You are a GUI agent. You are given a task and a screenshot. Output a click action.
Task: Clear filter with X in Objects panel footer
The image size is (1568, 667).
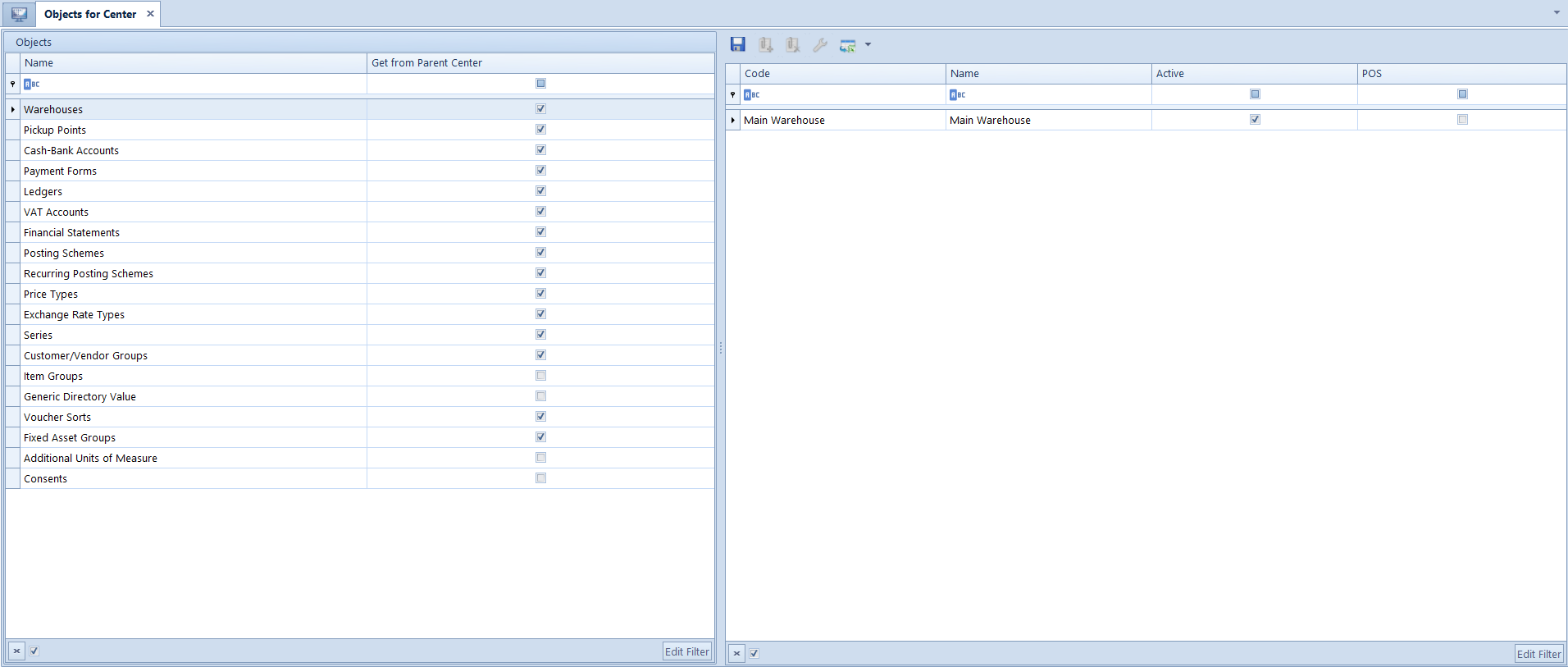click(16, 651)
